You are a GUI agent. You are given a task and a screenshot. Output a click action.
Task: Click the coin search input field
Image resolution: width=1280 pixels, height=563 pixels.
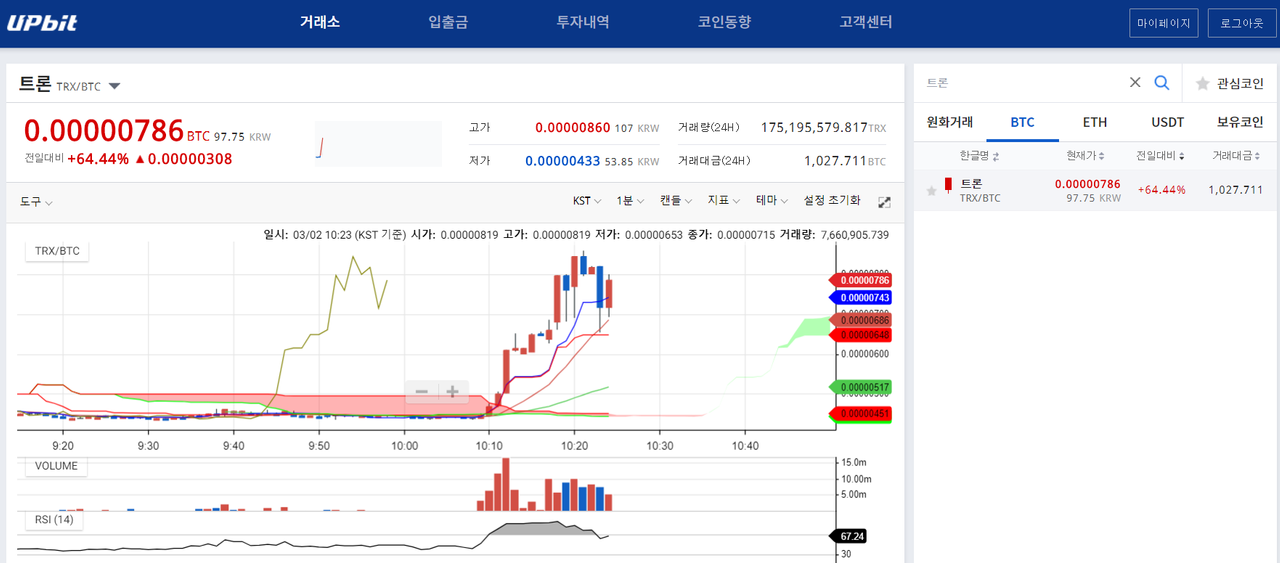[1020, 83]
